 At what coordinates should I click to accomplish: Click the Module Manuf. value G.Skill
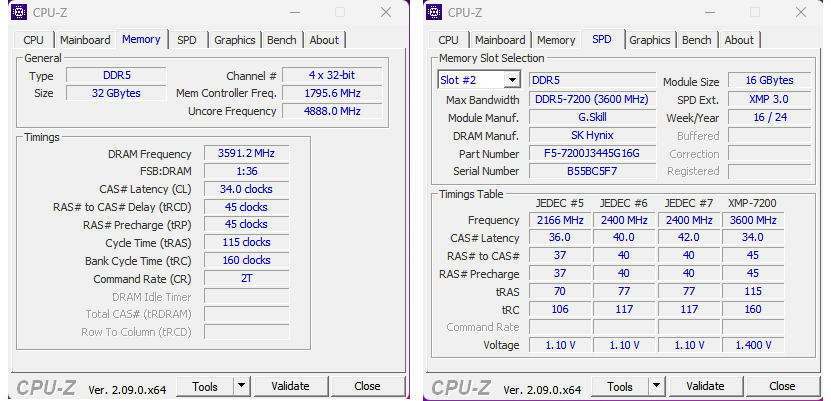click(x=592, y=117)
